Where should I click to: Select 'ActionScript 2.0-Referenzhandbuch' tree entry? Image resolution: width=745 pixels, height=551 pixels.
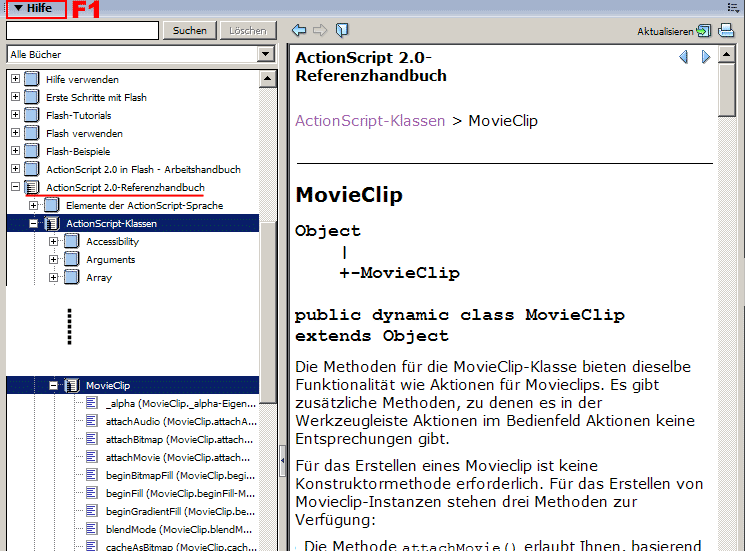click(x=125, y=188)
